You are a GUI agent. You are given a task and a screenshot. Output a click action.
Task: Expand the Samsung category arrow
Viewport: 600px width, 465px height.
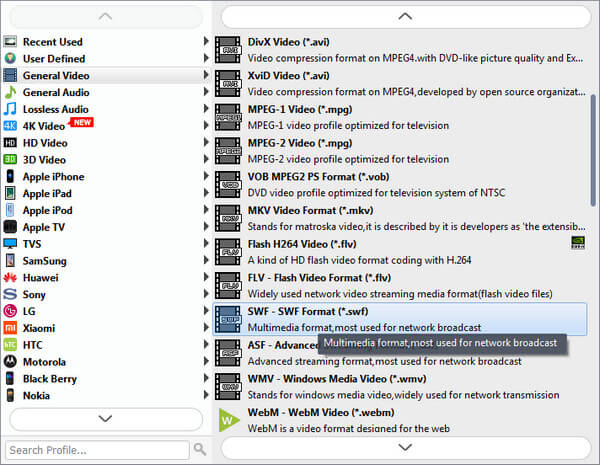206,261
